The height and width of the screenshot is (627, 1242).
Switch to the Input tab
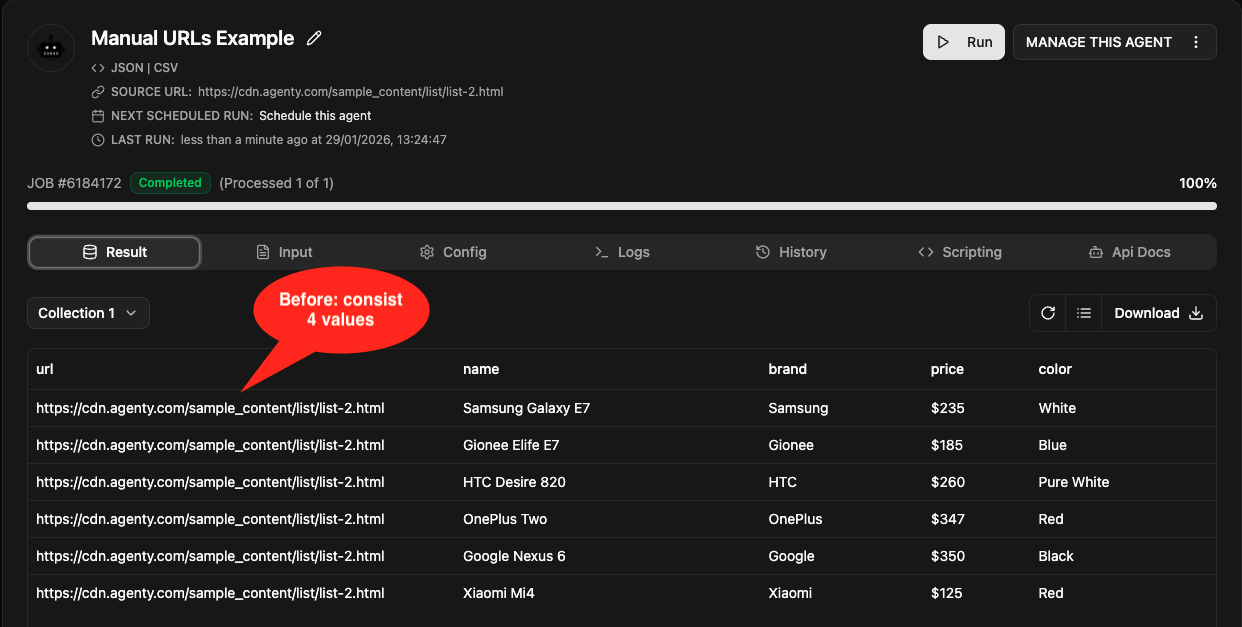tap(284, 252)
